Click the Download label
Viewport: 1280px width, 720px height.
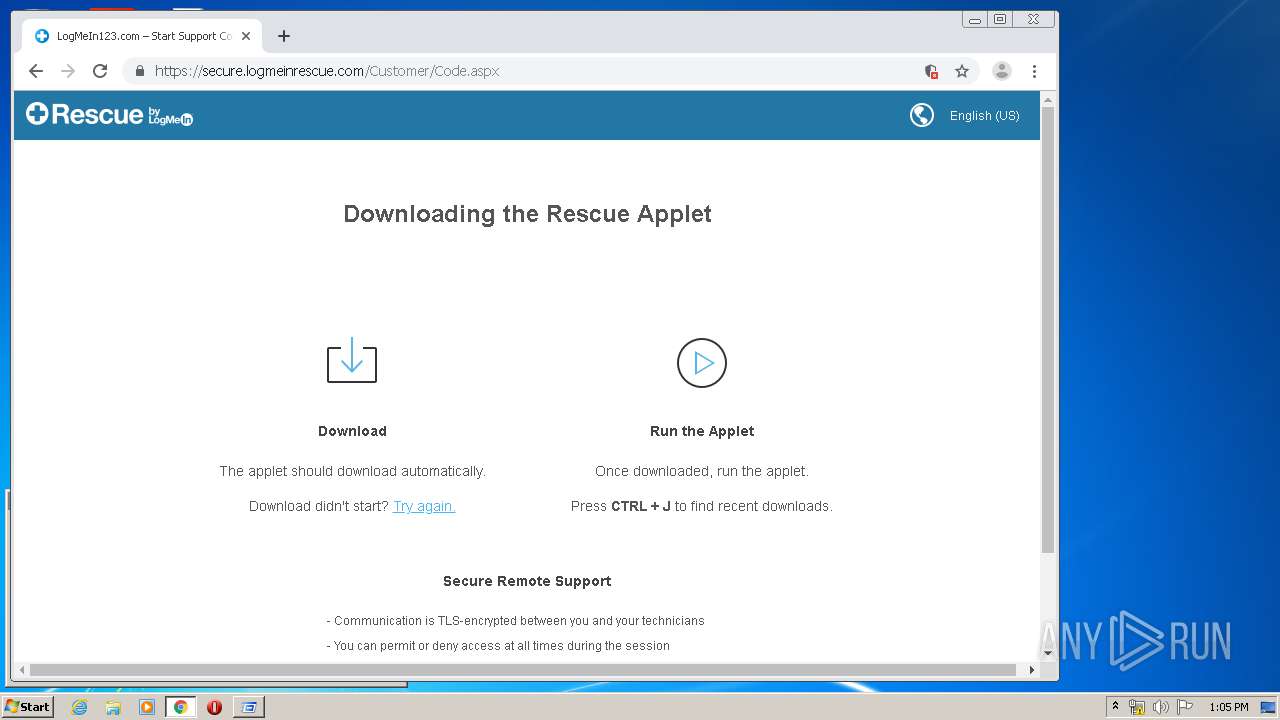click(352, 431)
